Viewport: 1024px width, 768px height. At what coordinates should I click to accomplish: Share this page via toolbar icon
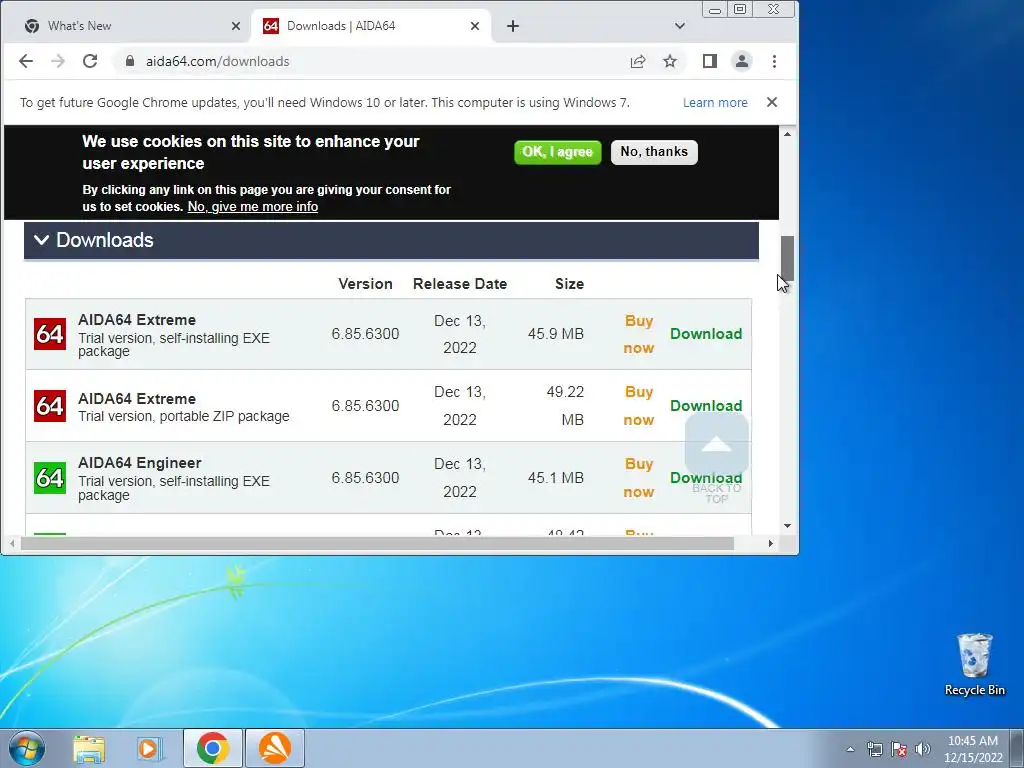[638, 61]
